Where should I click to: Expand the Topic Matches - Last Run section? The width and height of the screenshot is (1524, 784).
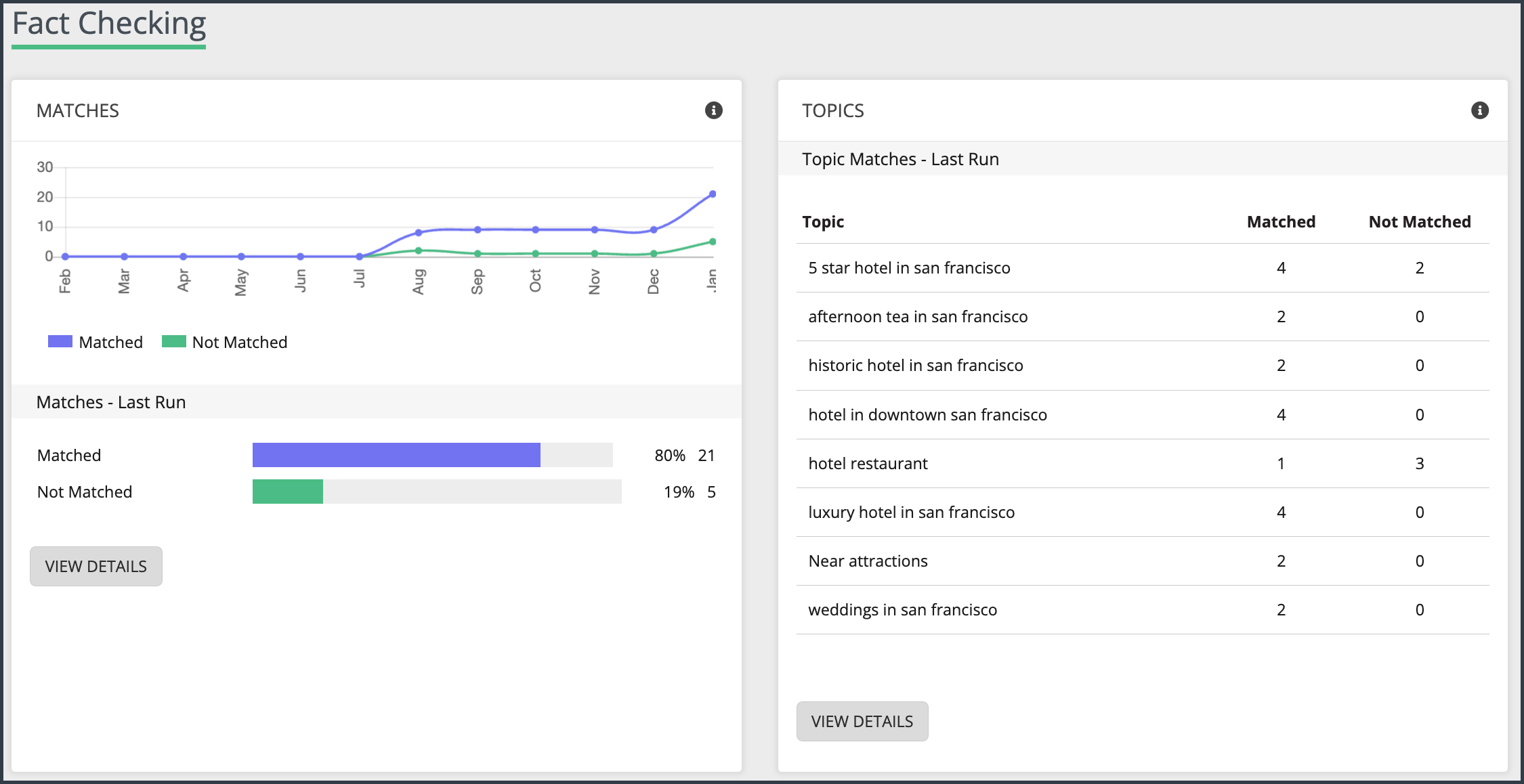tap(901, 158)
